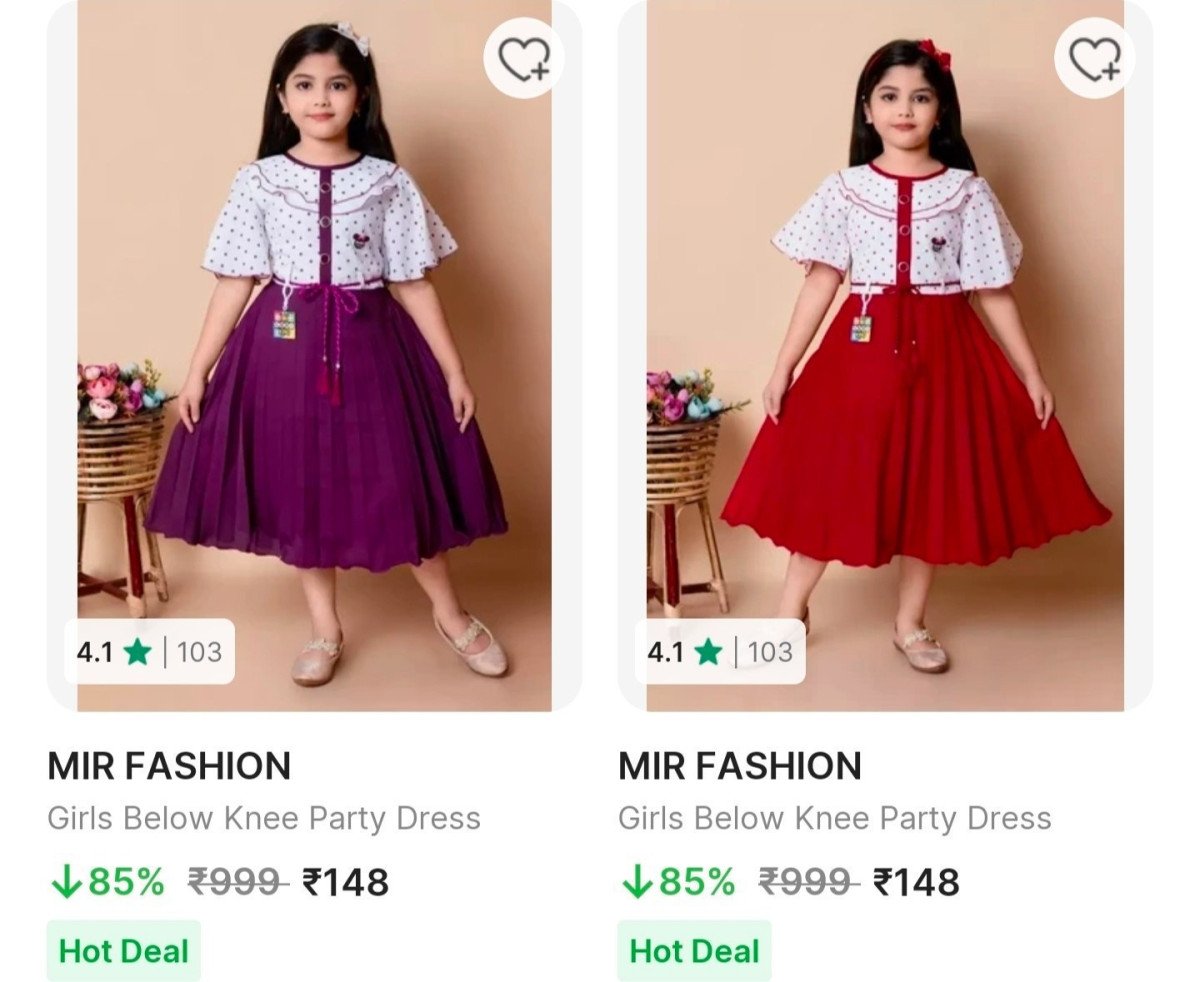Click 85% discount arrow on left product
1200x982 pixels.
[x=66, y=882]
